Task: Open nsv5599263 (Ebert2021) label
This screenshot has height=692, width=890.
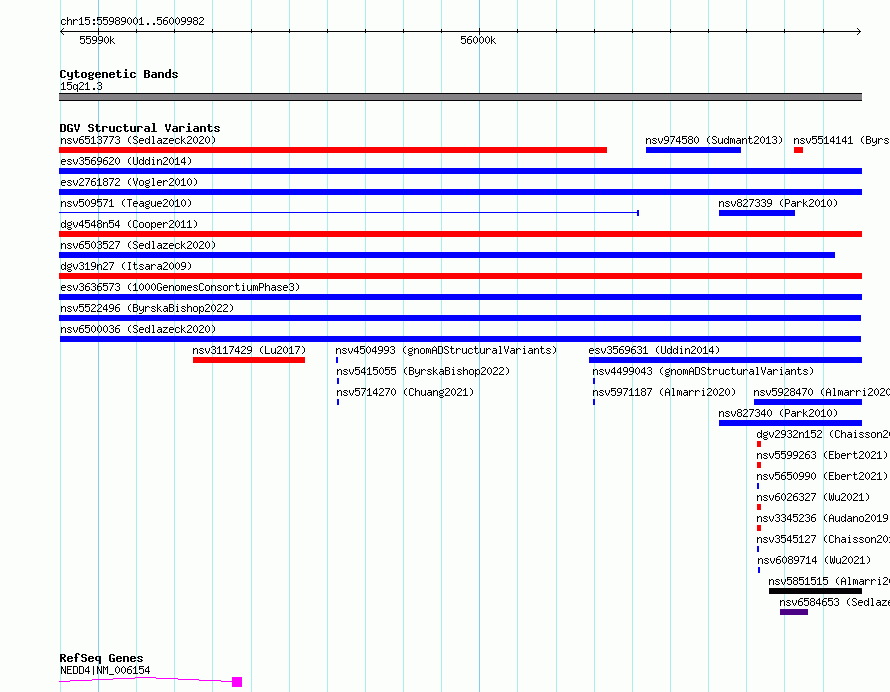Action: pos(822,455)
